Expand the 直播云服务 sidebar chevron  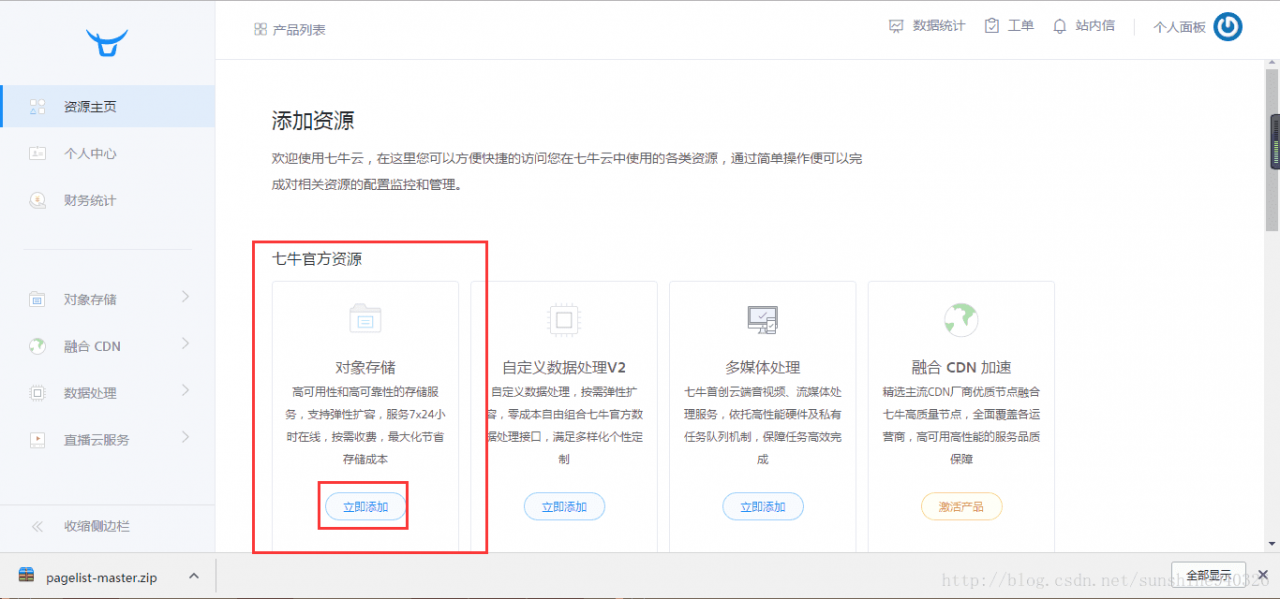point(186,437)
